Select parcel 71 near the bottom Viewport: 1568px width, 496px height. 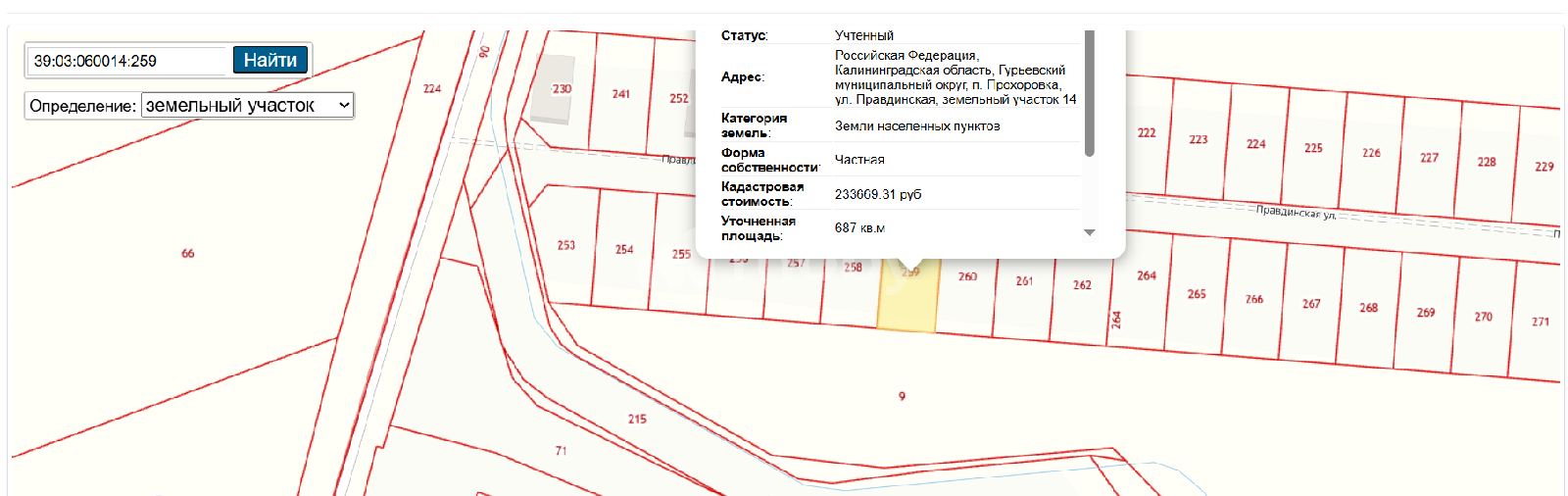(561, 451)
